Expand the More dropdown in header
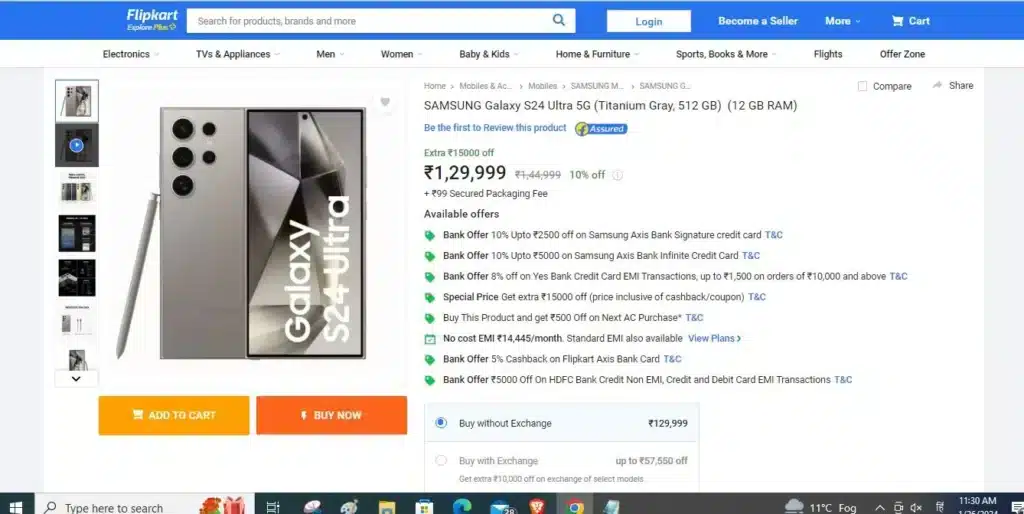This screenshot has height=514, width=1024. (x=842, y=21)
